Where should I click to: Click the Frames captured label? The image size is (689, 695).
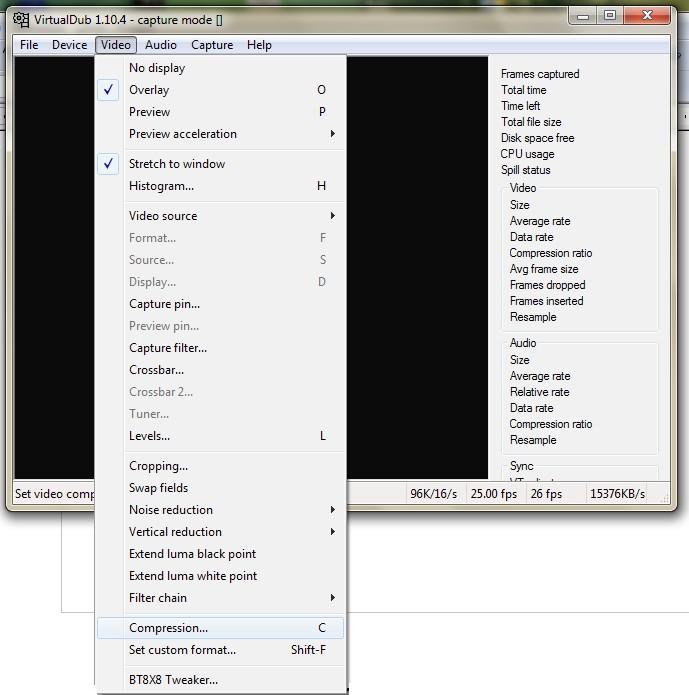click(540, 74)
